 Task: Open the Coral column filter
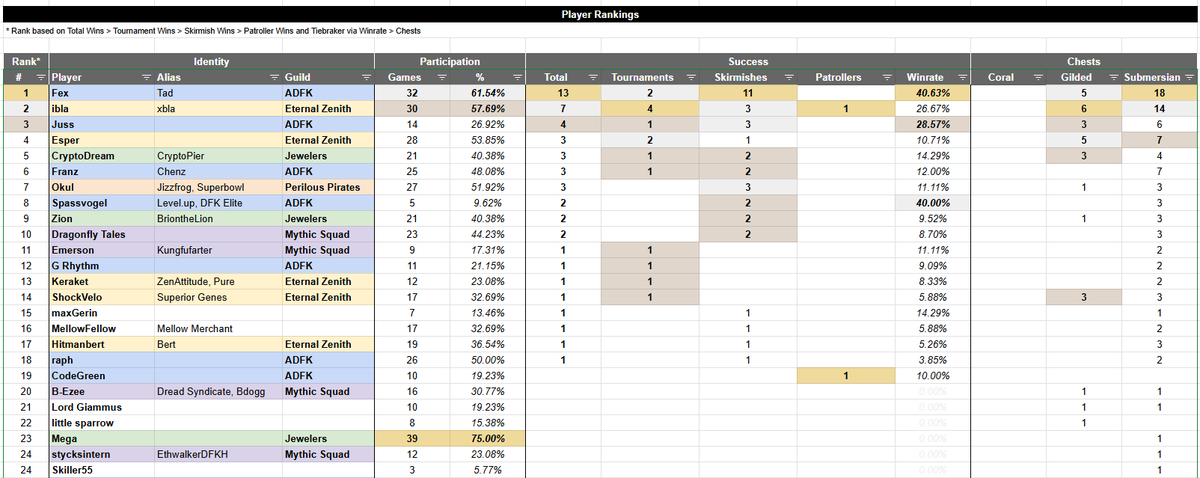[1036, 77]
